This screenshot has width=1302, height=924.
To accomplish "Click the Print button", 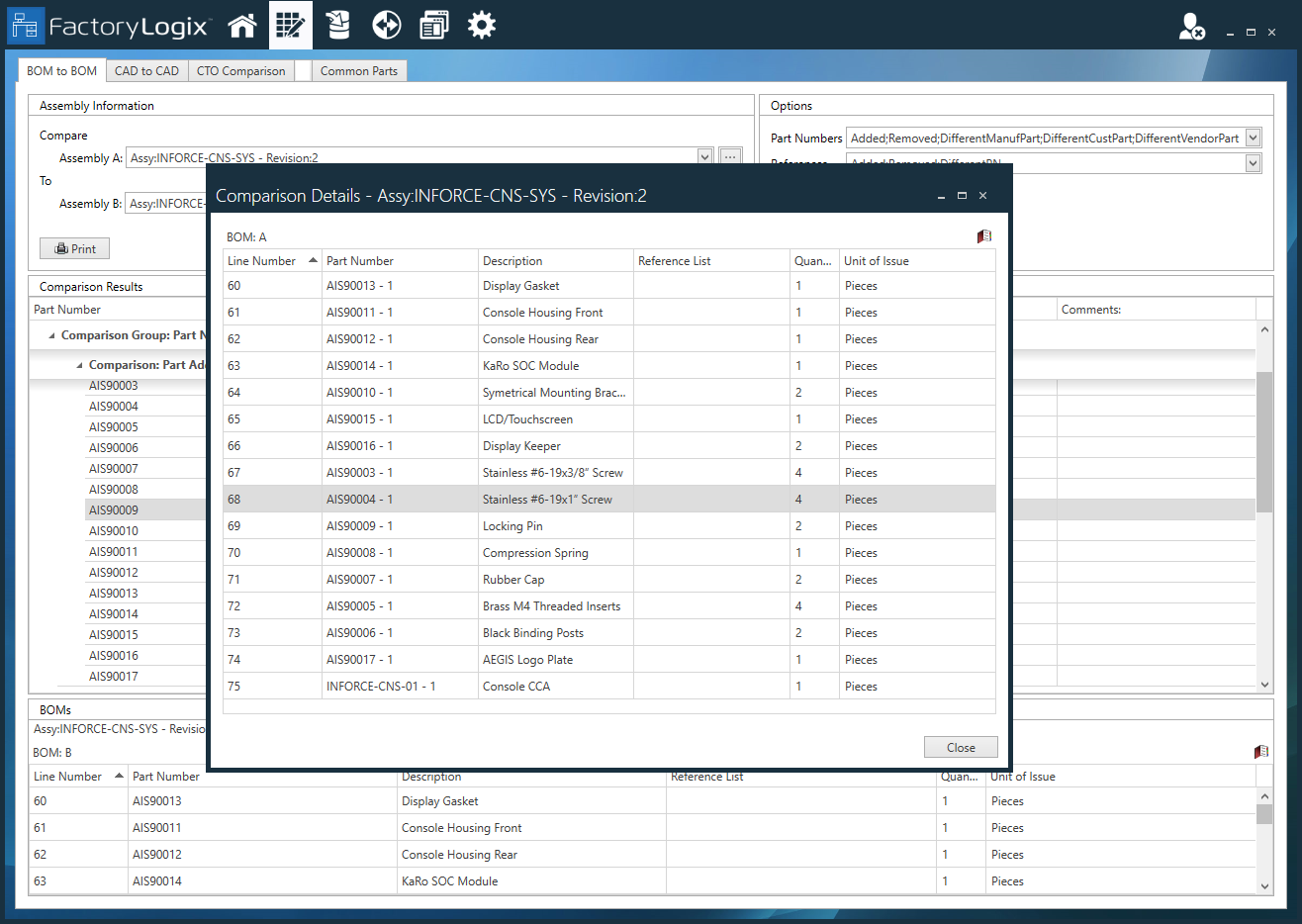I will point(74,248).
